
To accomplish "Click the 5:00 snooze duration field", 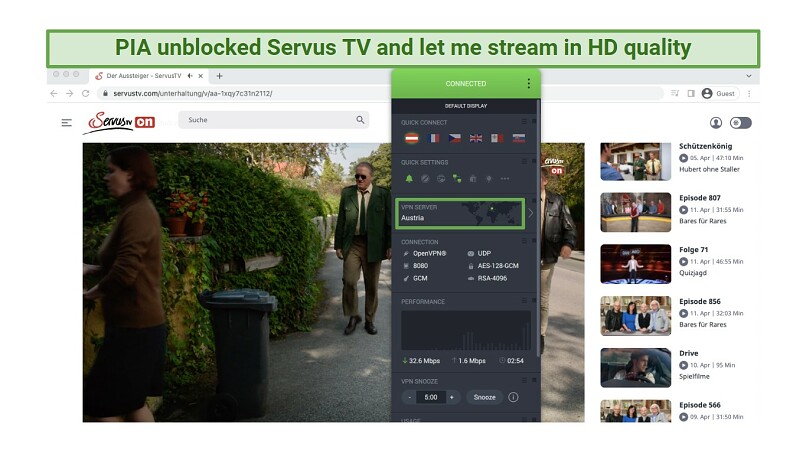I will [x=431, y=397].
